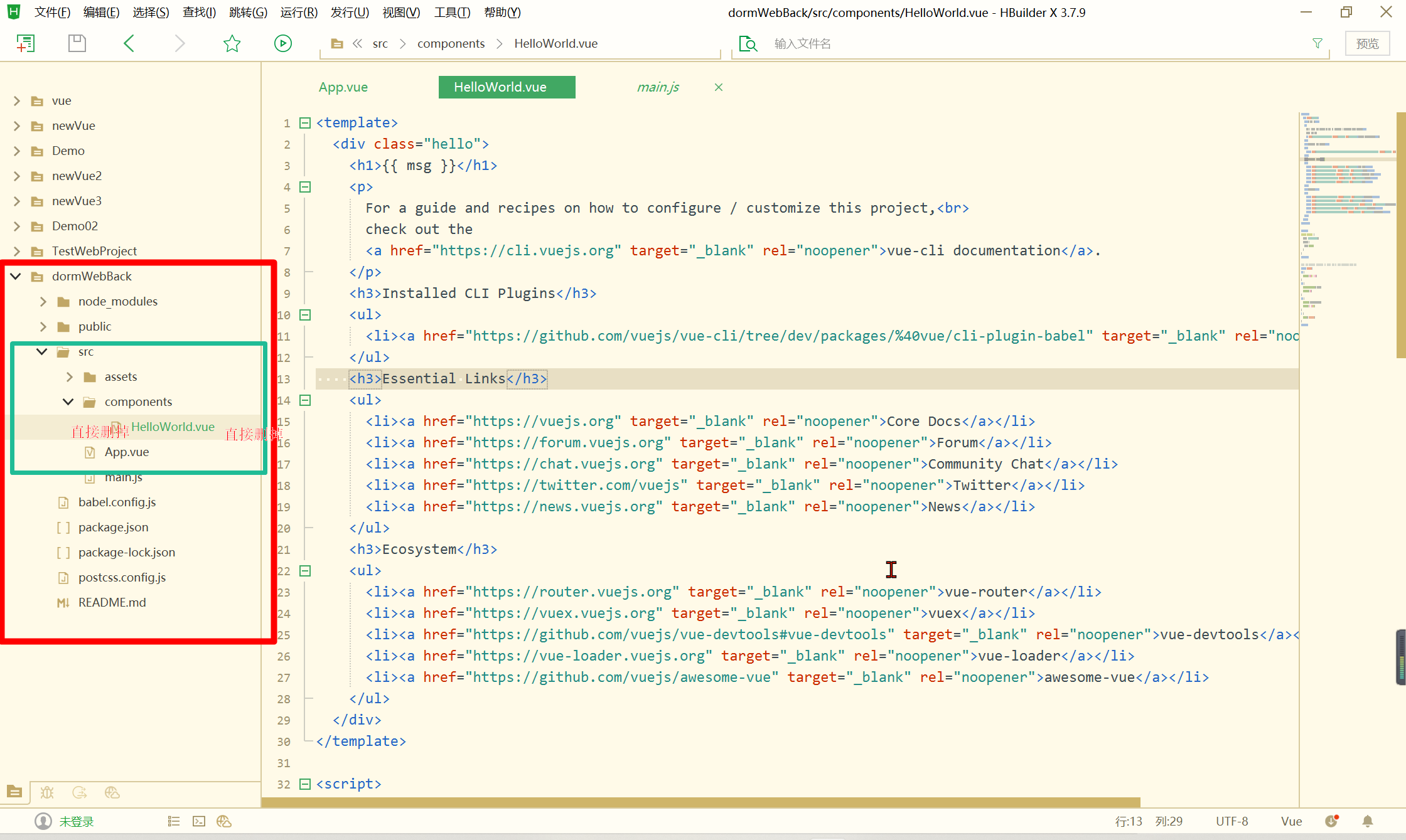
Task: Click the save file toolbar icon
Action: pos(77,43)
